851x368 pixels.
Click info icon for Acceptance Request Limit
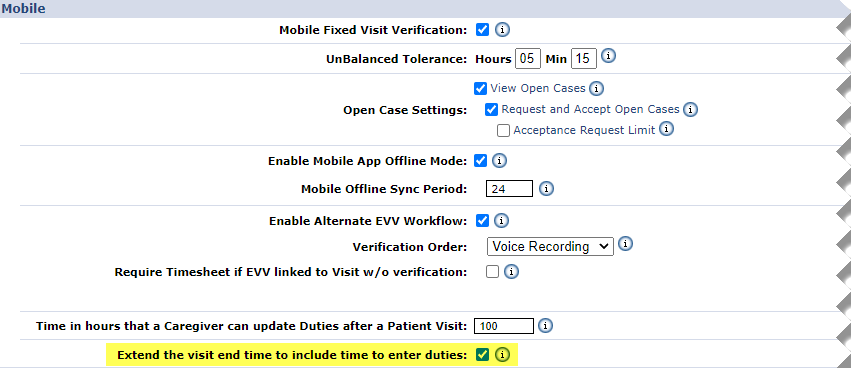(666, 129)
